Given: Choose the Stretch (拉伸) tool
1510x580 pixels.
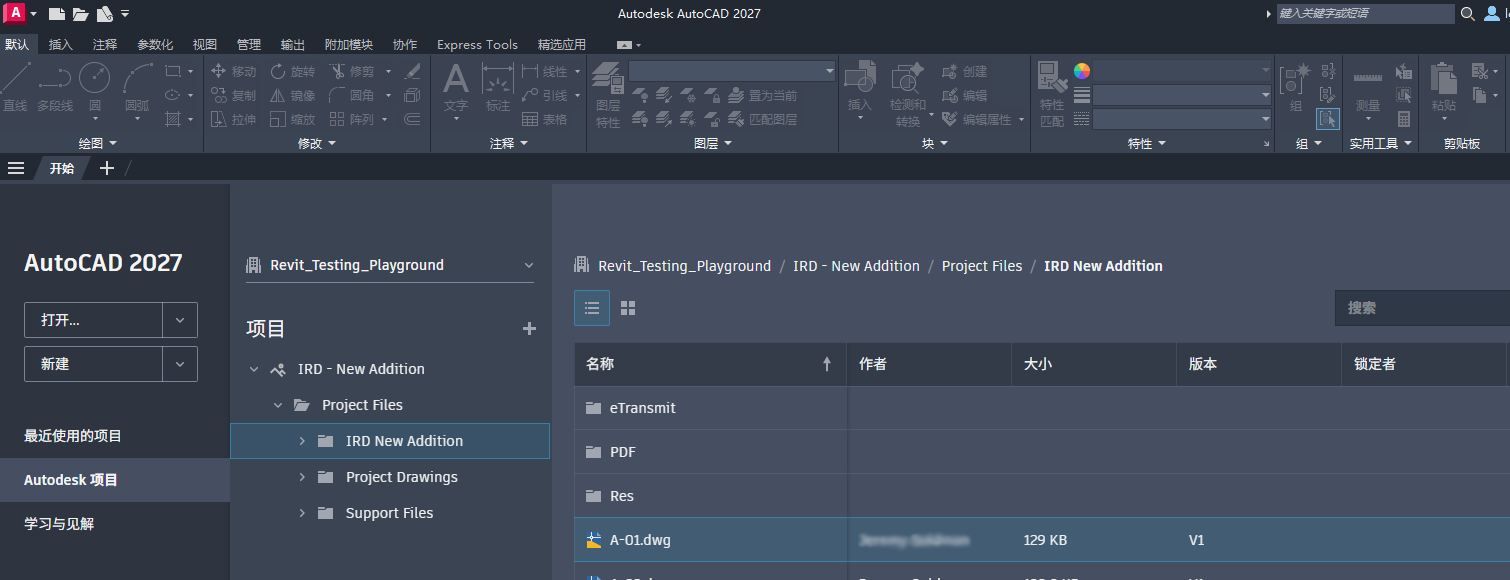Looking at the screenshot, I should (x=233, y=120).
